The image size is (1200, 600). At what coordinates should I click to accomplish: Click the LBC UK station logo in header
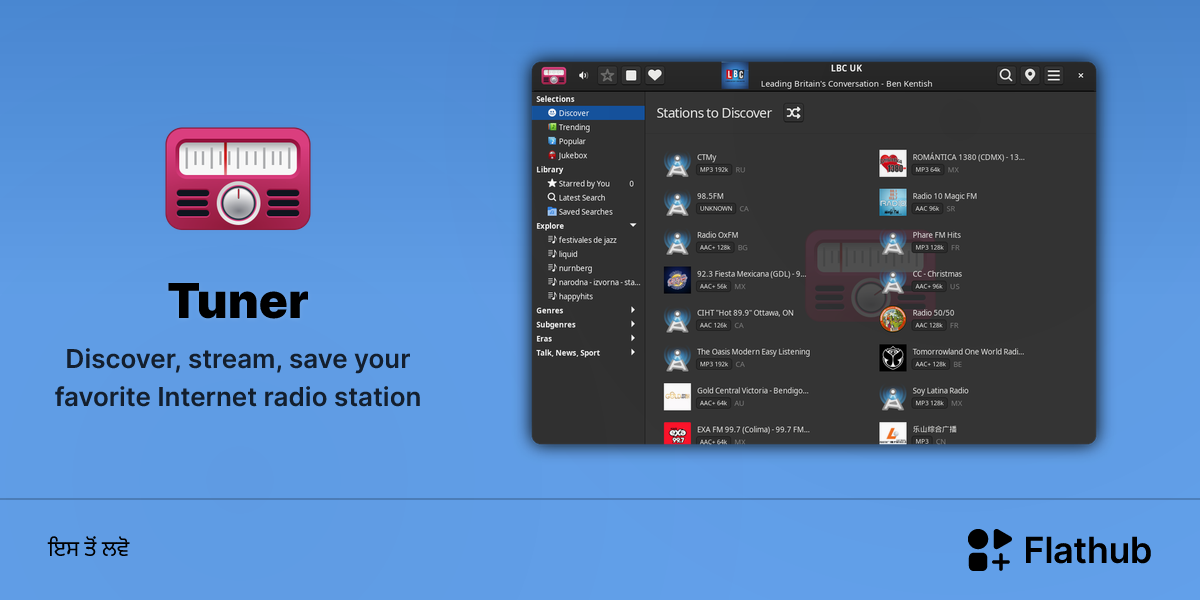(735, 75)
